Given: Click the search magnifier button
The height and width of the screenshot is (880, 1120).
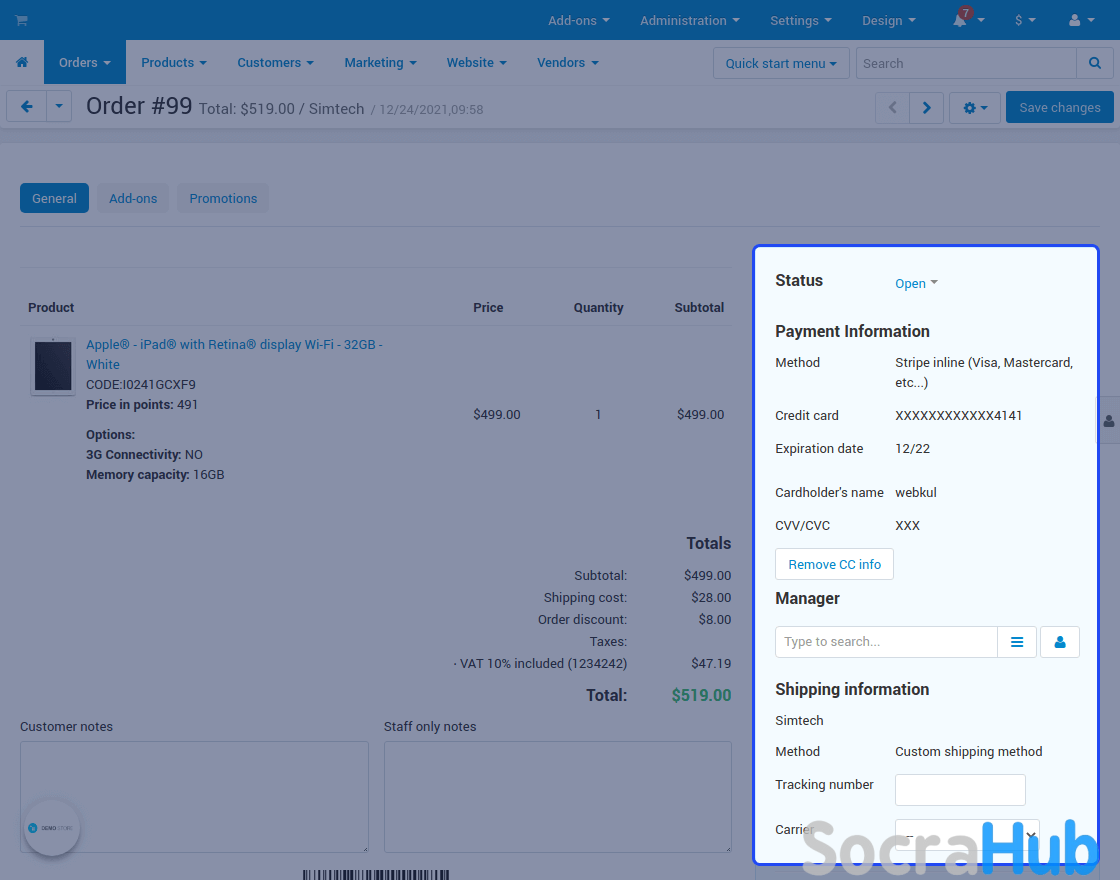Looking at the screenshot, I should (x=1094, y=63).
